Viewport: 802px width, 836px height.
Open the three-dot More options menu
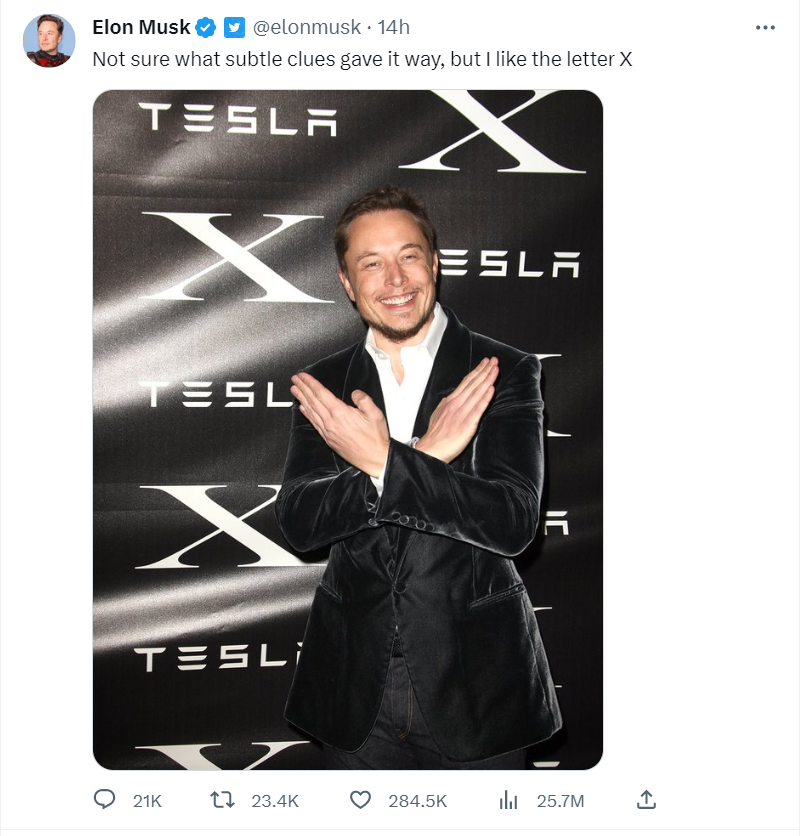[x=765, y=28]
